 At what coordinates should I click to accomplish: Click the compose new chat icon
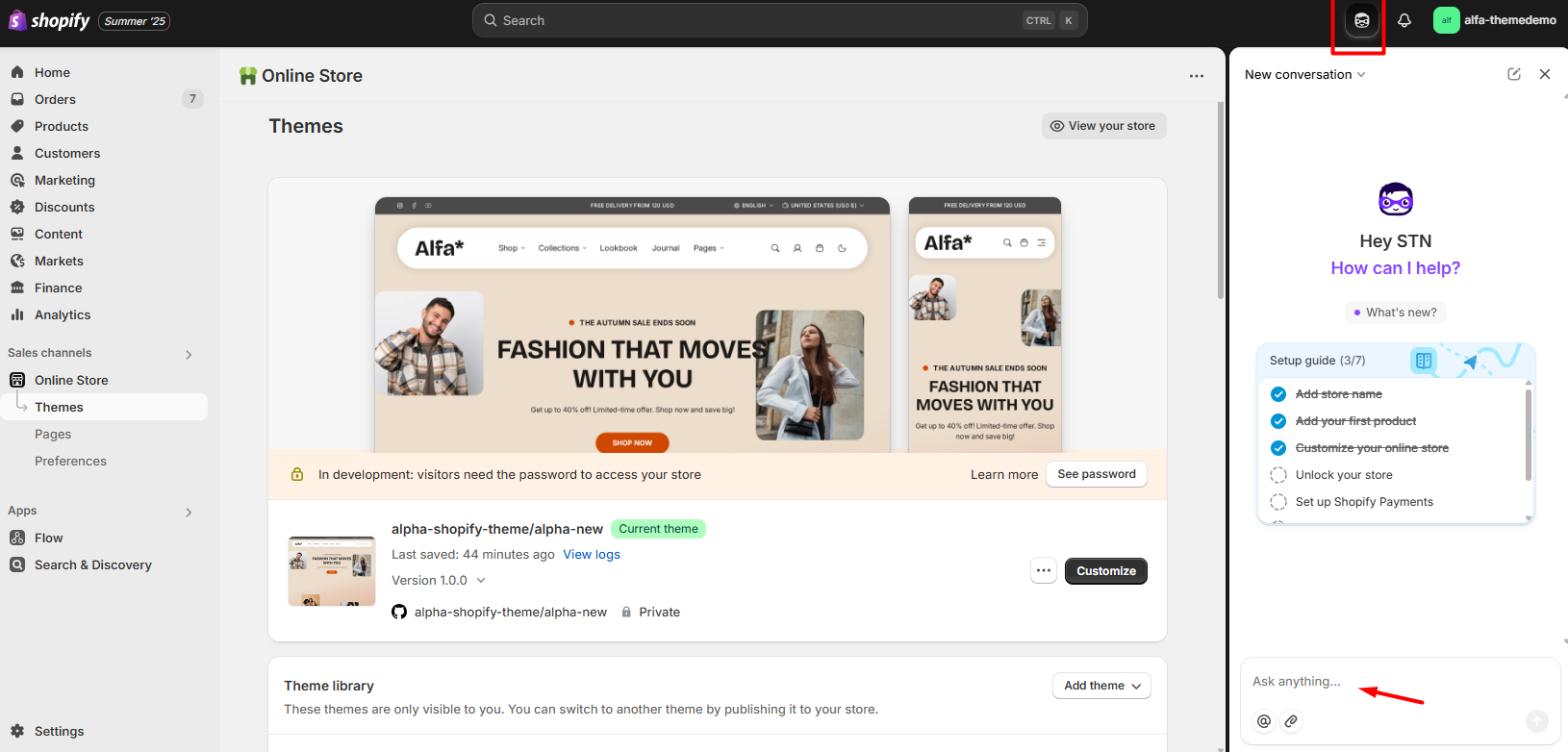coord(1514,74)
